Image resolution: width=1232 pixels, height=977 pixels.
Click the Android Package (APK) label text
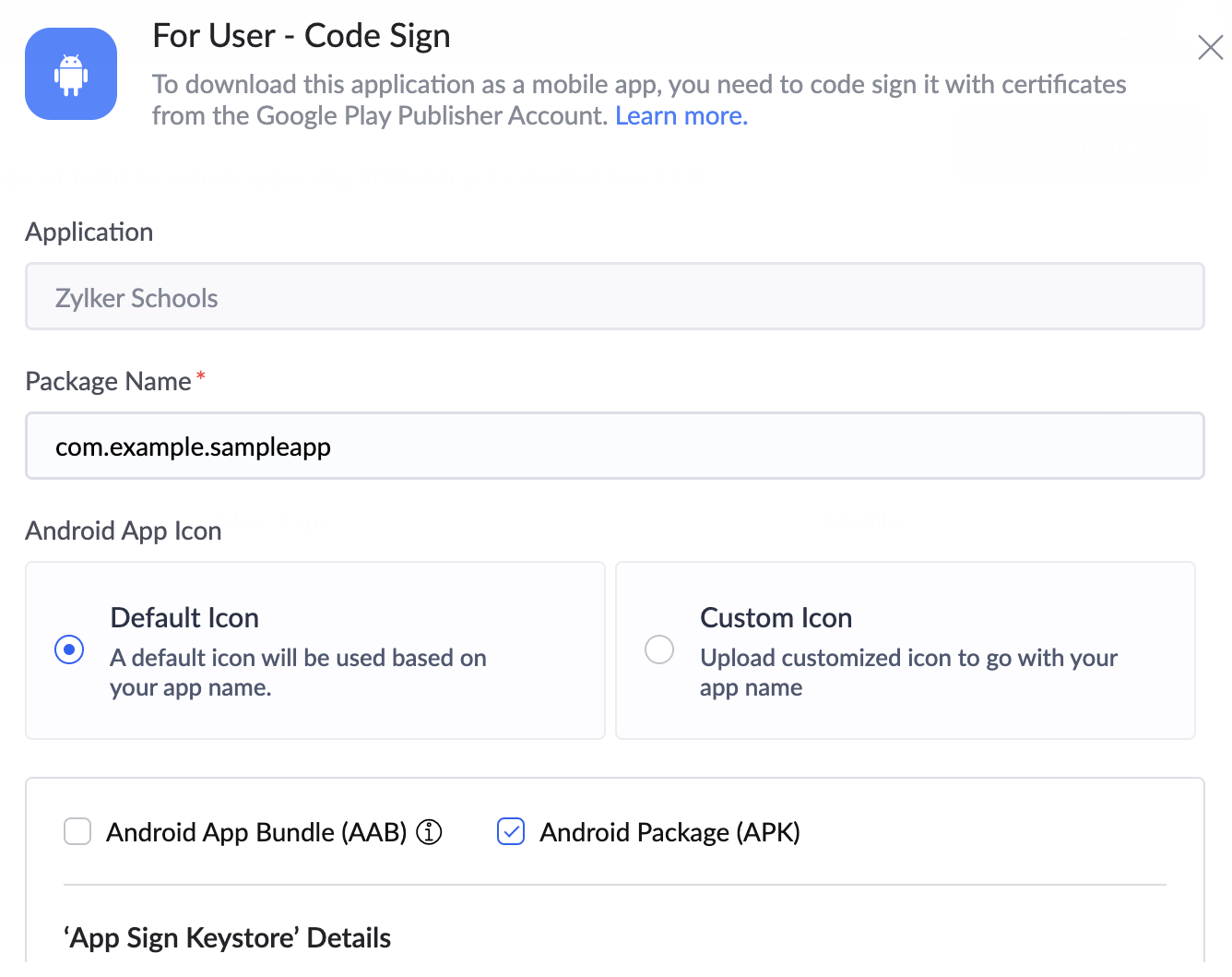click(669, 832)
